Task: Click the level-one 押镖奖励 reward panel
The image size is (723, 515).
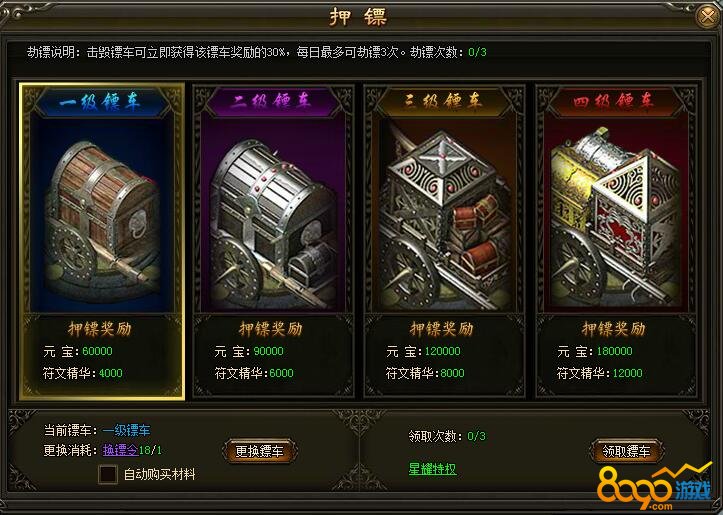Action: (102, 355)
